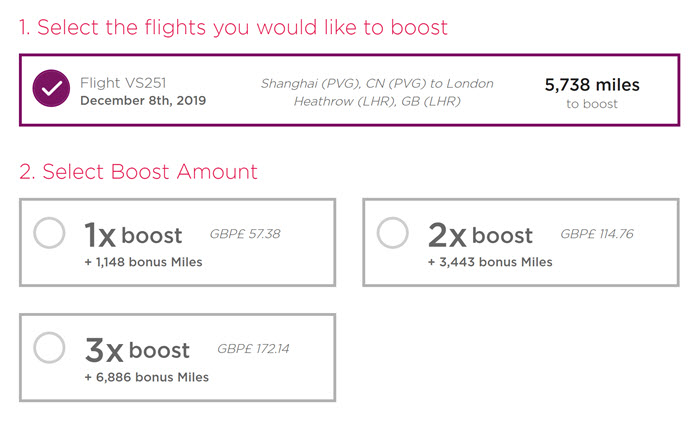Choose the 2x boost radio button
700x425 pixels.
coord(392,233)
